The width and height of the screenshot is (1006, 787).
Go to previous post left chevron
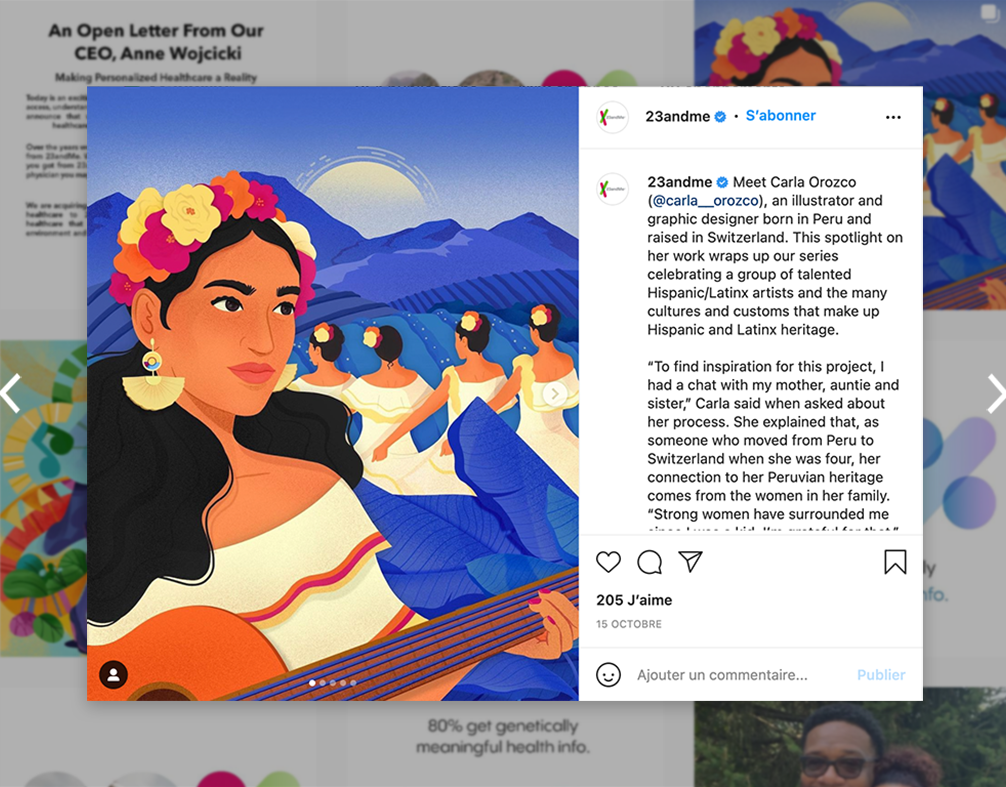pos(10,392)
